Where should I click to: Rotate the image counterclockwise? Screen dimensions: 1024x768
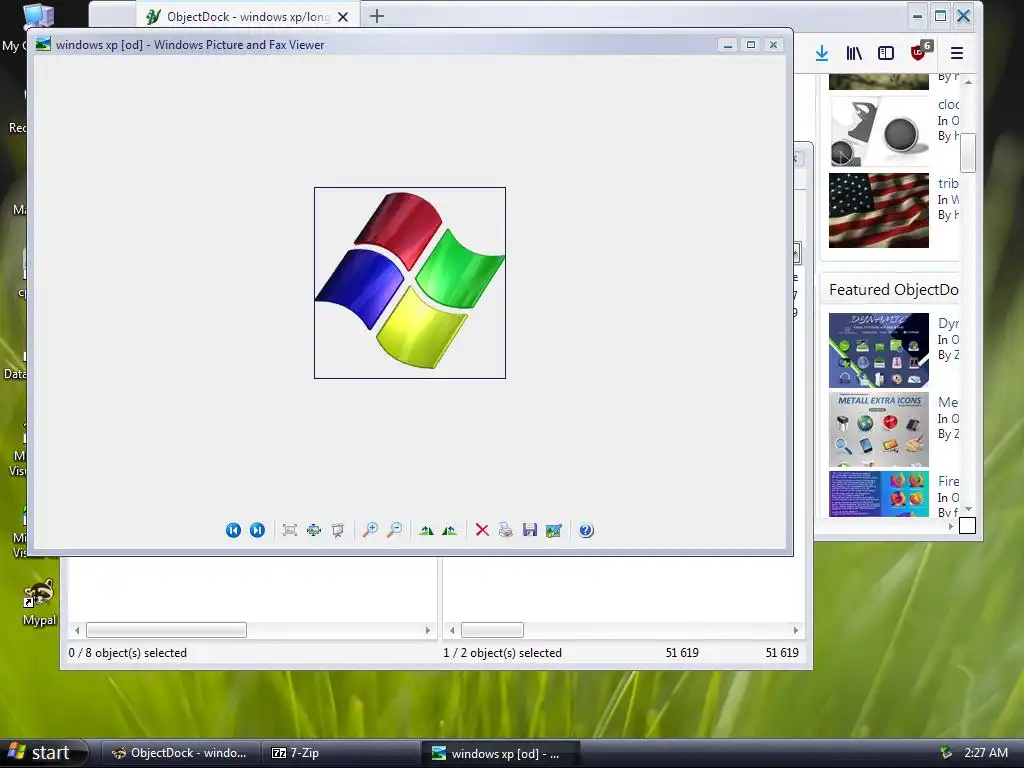coord(450,530)
